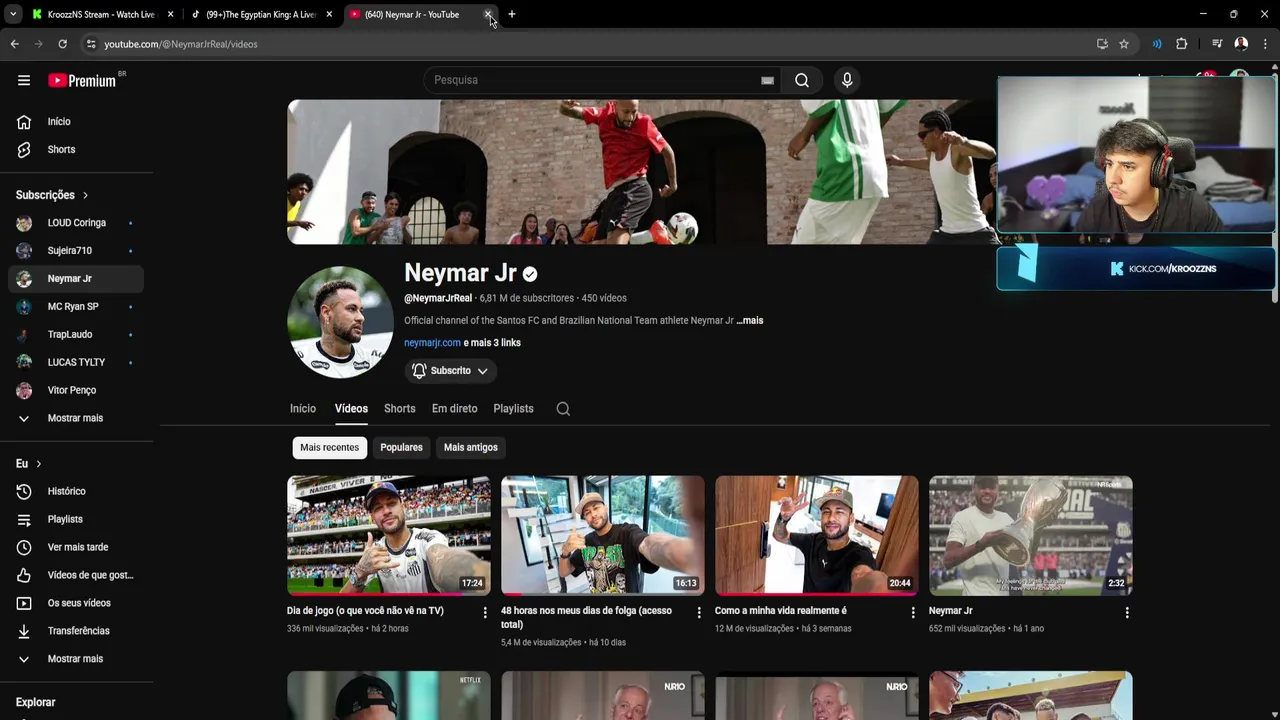
Task: View site information icon in address bar
Action: [x=91, y=44]
